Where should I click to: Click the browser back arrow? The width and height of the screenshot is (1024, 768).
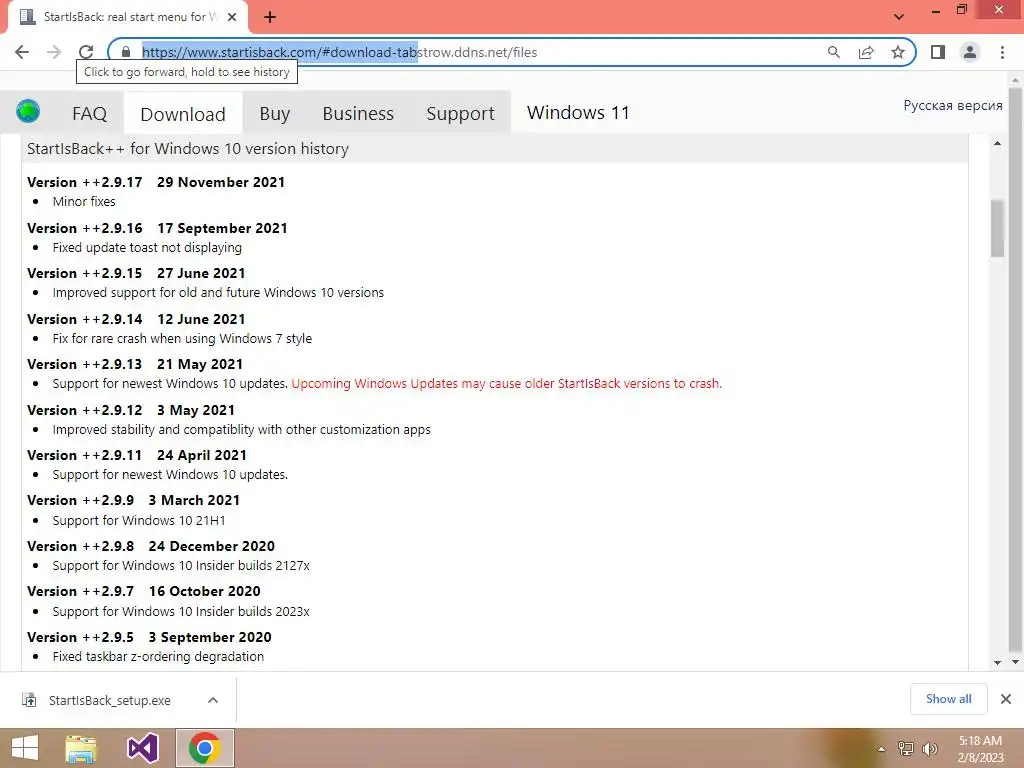click(22, 52)
